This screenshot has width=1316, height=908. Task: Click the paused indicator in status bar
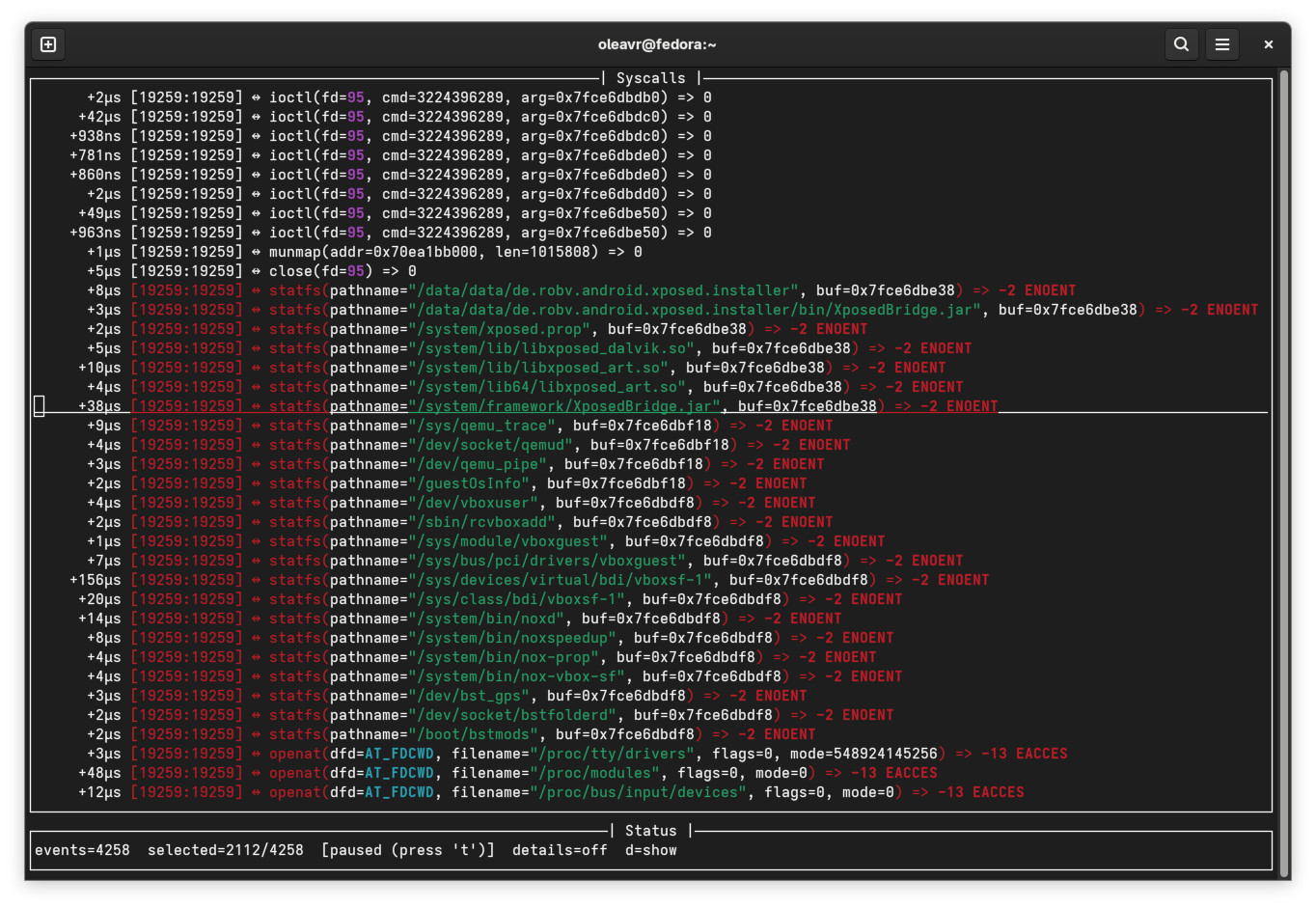pyautogui.click(x=407, y=850)
